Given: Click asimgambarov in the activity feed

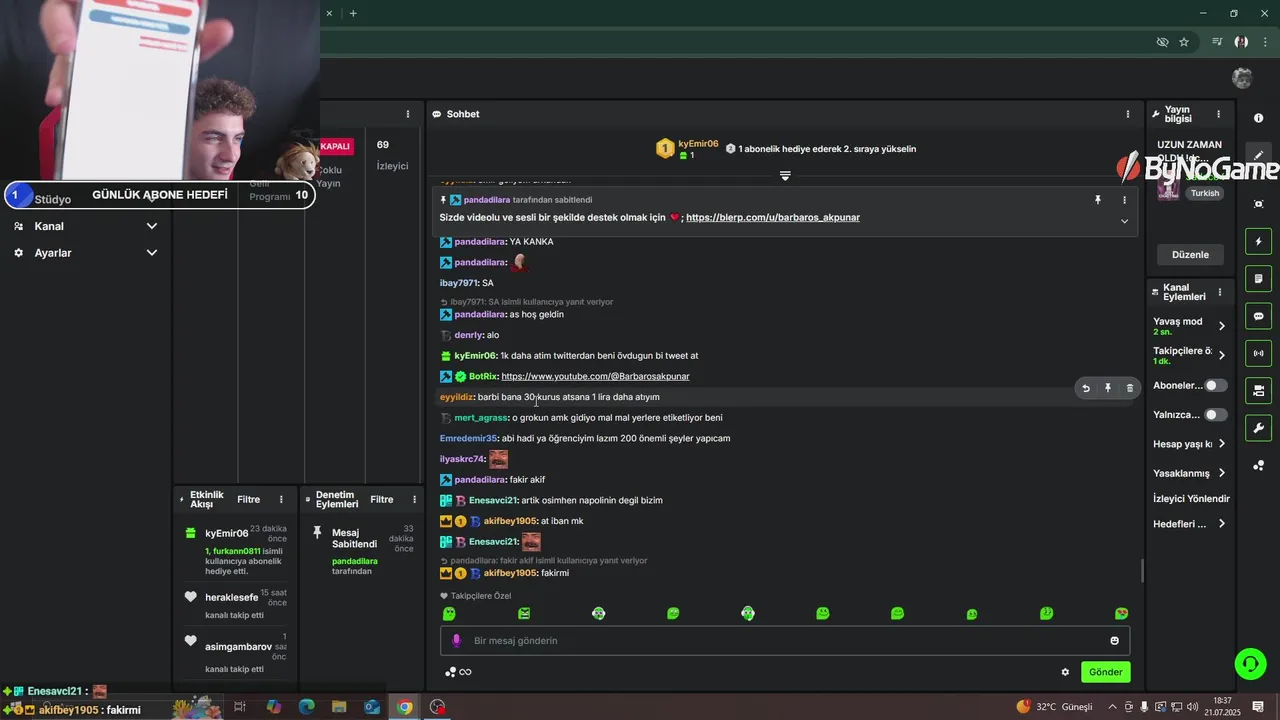Looking at the screenshot, I should [x=238, y=647].
